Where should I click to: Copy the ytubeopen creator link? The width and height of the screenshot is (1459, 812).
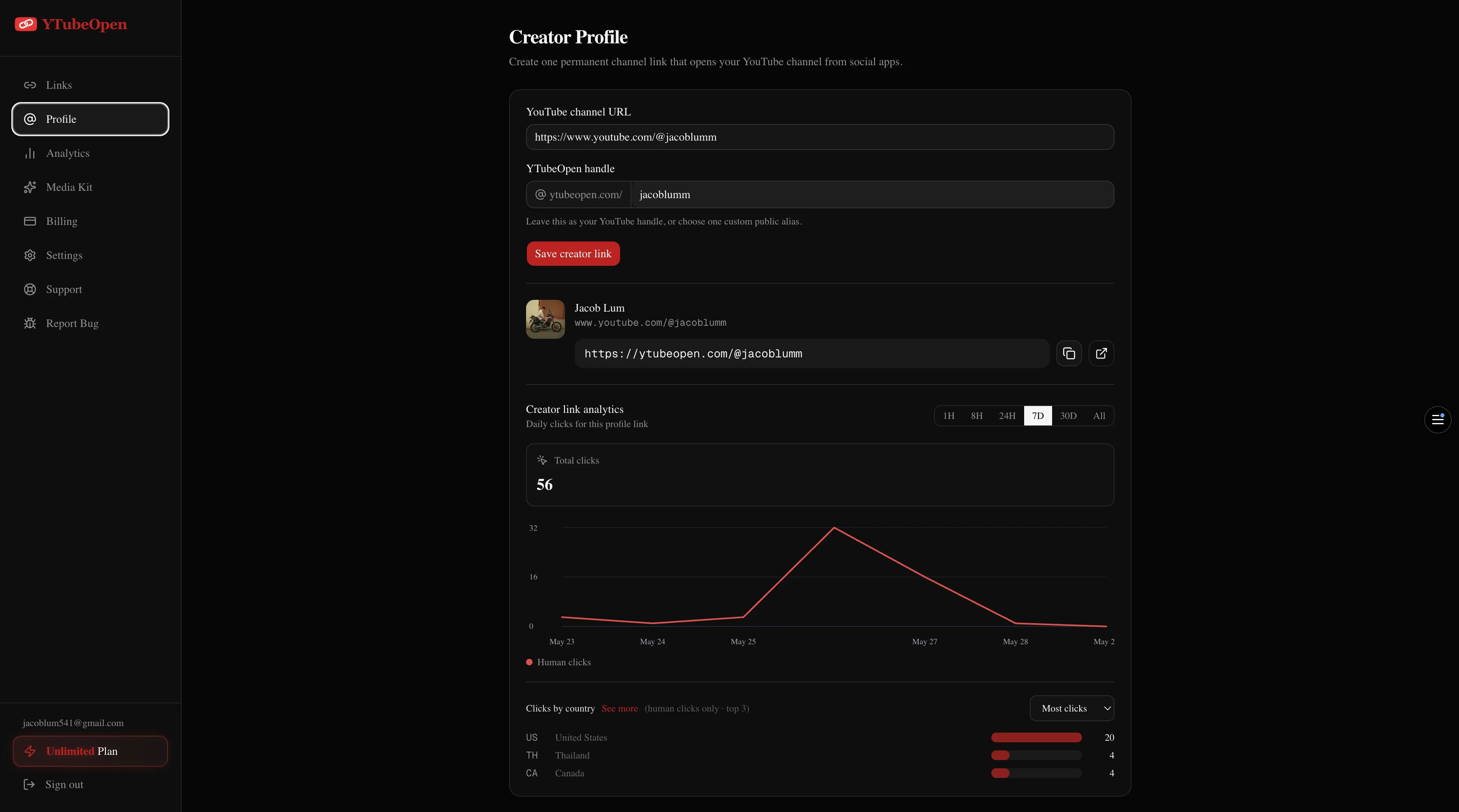point(1069,353)
